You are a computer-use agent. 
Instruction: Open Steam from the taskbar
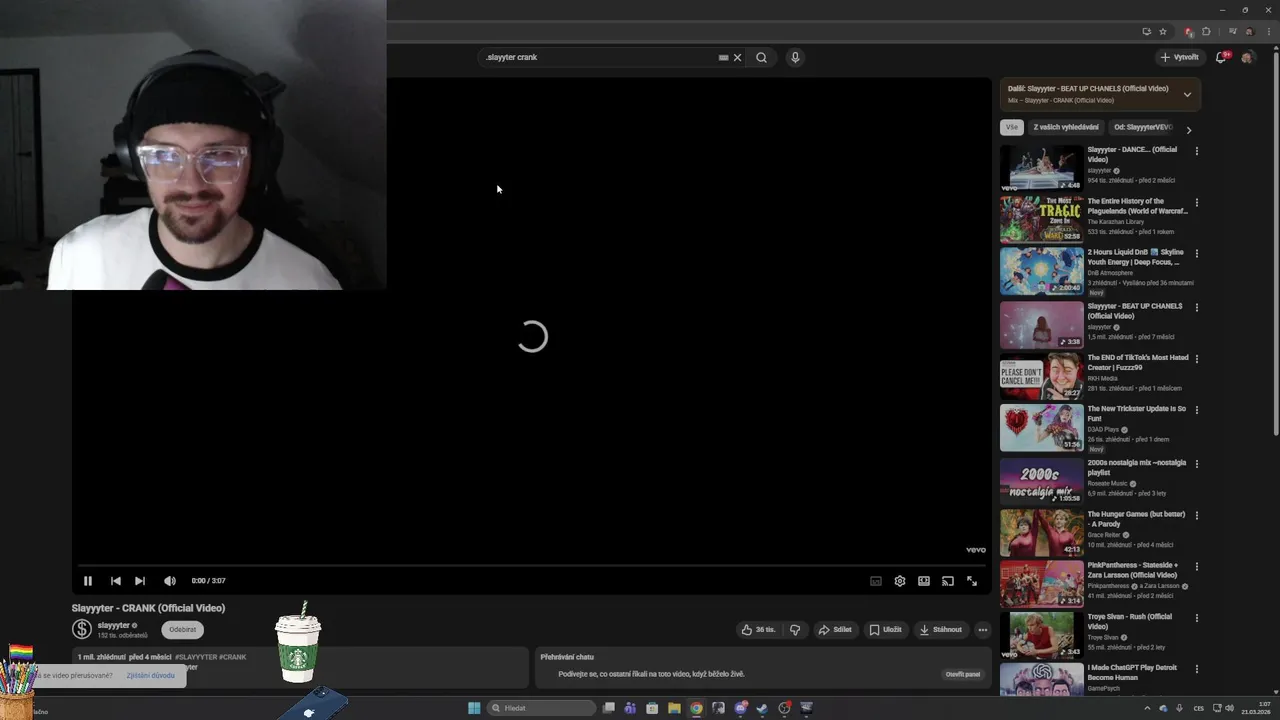[x=762, y=708]
